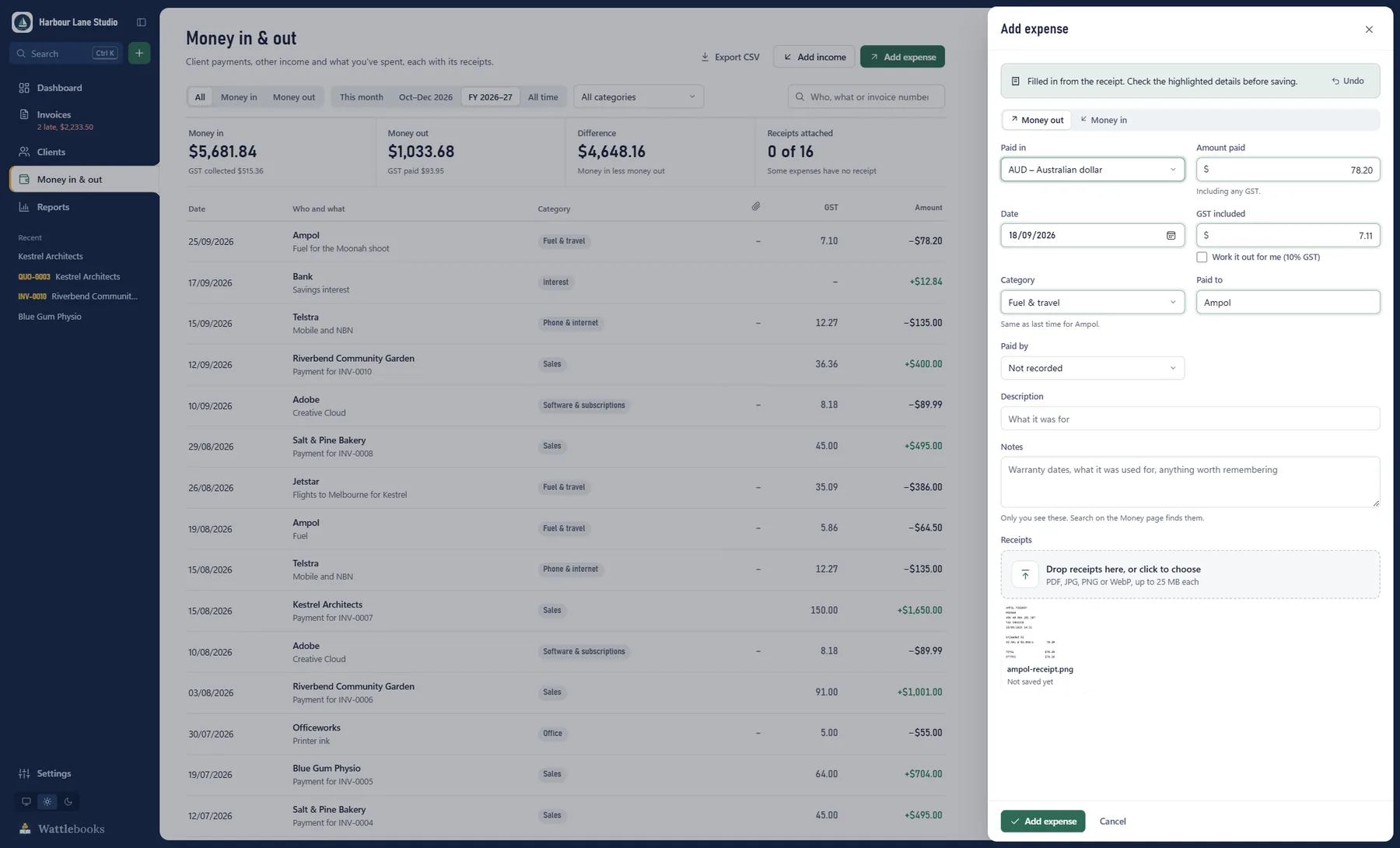Viewport: 1400px width, 848px height.
Task: Tick Work it out for me checkbox
Action: [x=1202, y=257]
